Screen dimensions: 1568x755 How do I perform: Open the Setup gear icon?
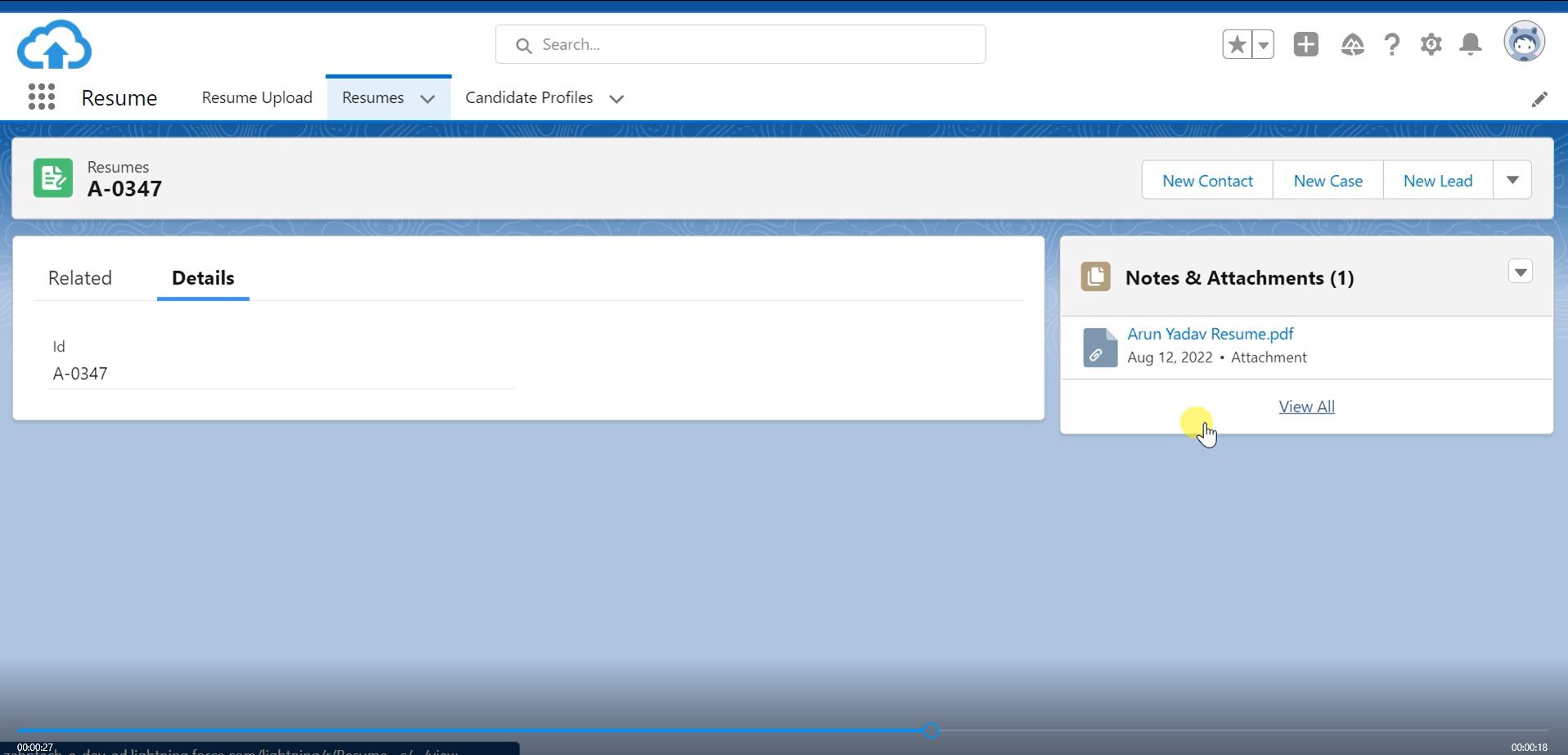(1431, 44)
